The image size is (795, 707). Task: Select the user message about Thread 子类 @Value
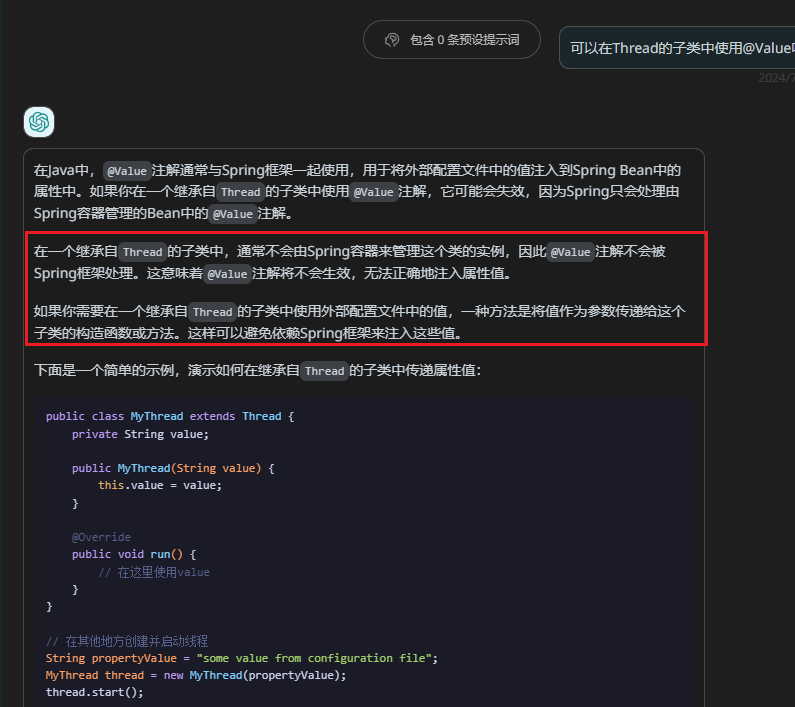pyautogui.click(x=682, y=47)
